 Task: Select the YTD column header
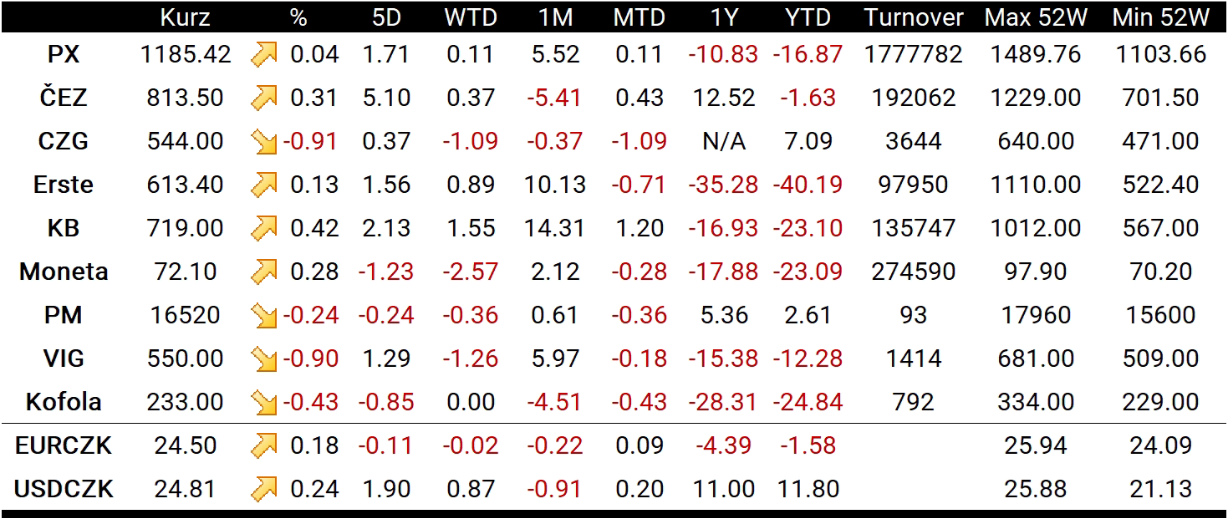[807, 17]
